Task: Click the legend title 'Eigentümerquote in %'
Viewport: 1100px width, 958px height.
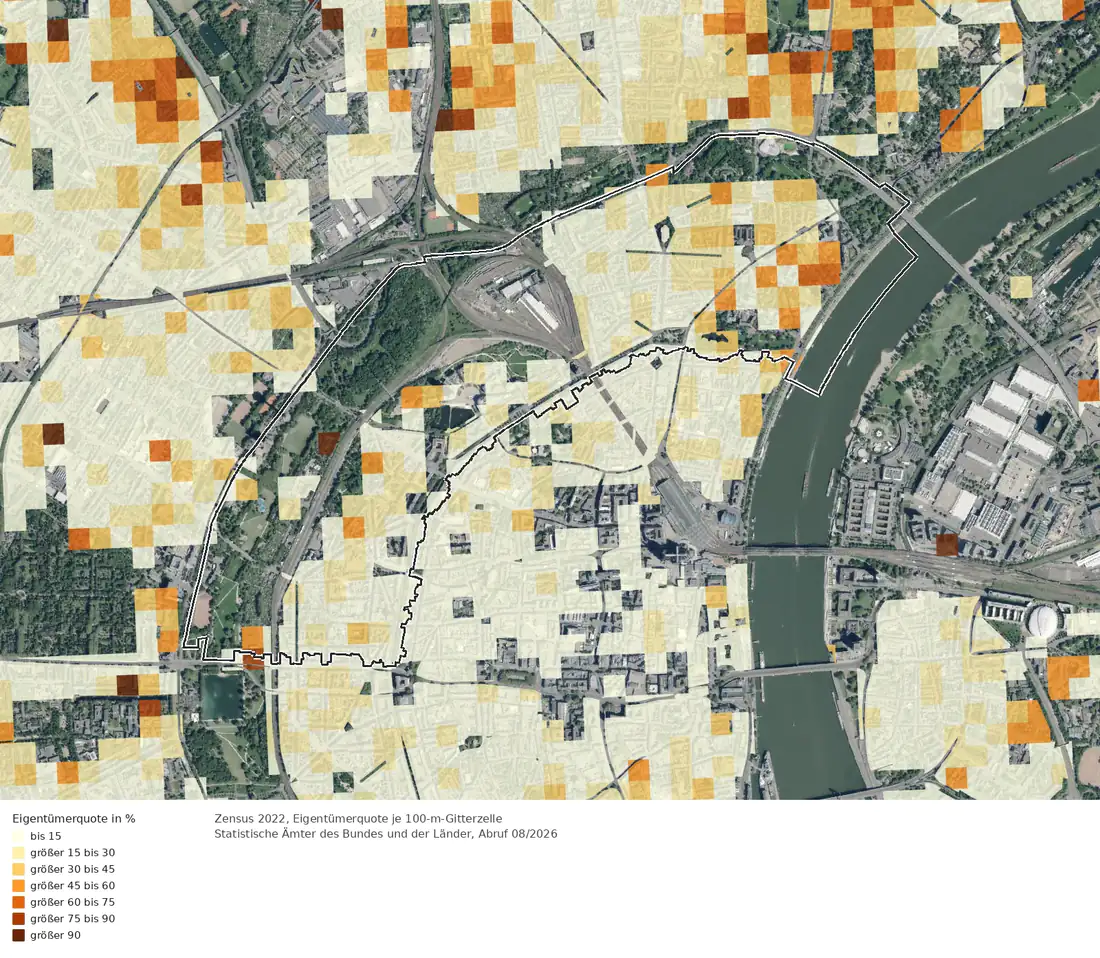Action: (x=74, y=818)
